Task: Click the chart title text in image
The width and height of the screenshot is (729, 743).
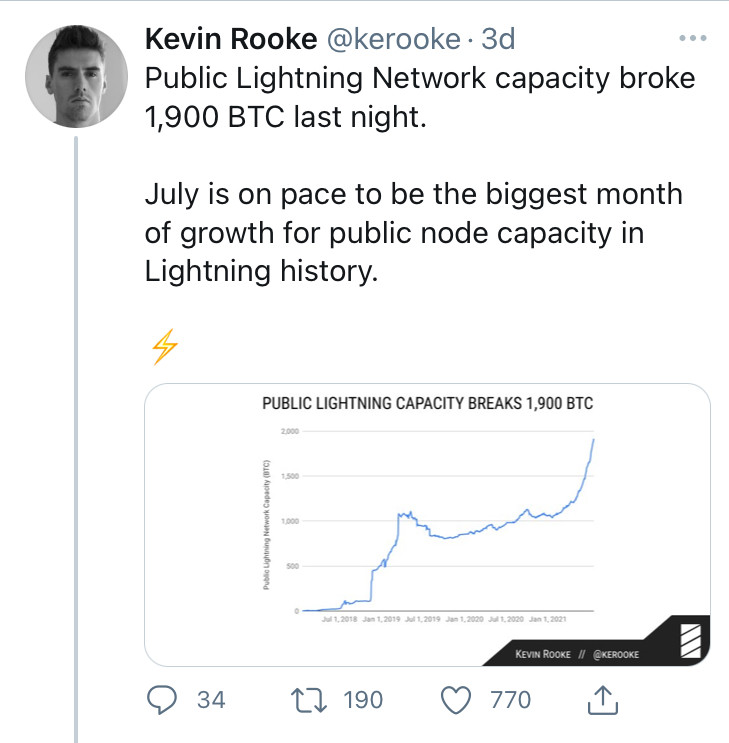Action: click(x=428, y=403)
